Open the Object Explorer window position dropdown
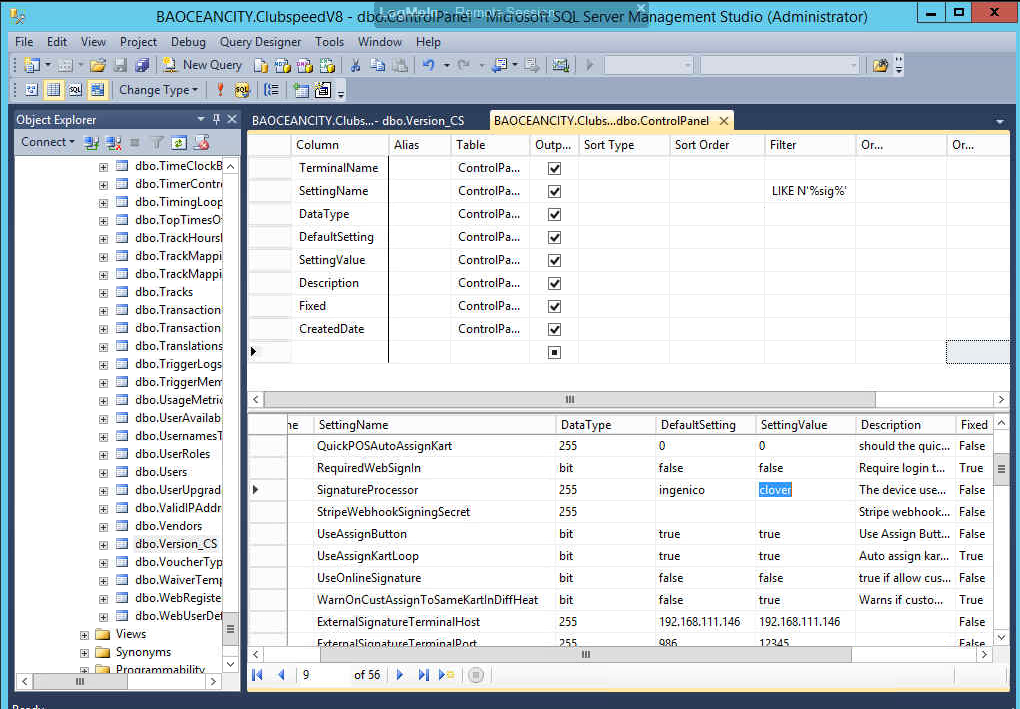1020x709 pixels. pyautogui.click(x=201, y=119)
